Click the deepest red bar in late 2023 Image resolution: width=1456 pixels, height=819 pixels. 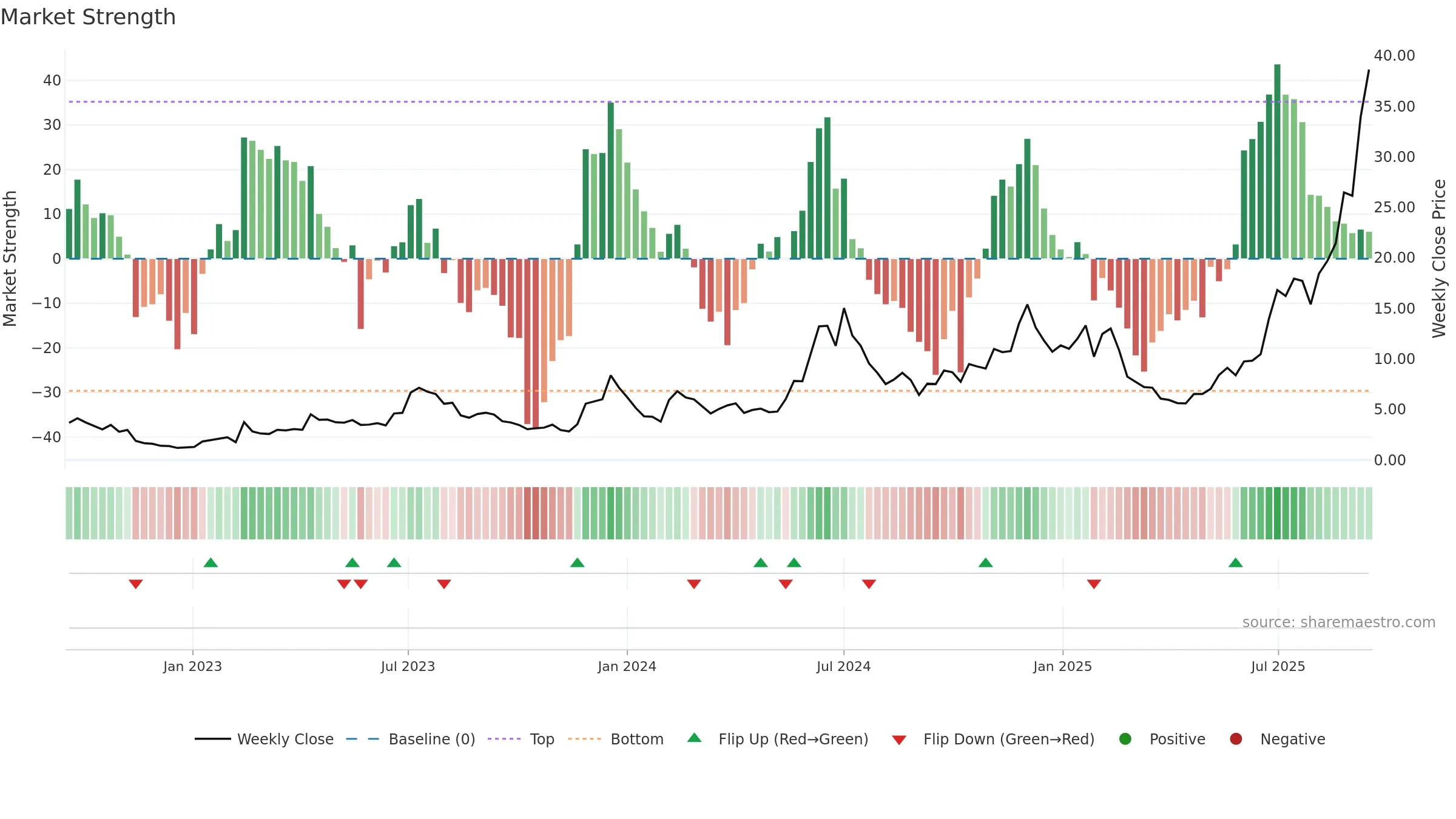535,343
